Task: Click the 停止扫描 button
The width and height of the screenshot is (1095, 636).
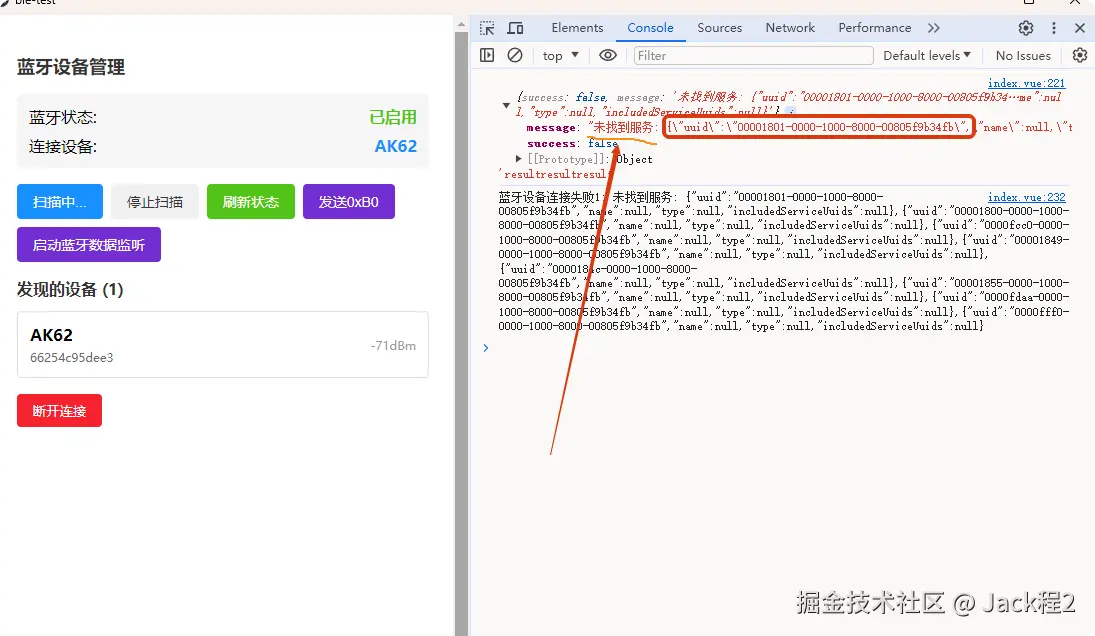Action: pos(155,202)
